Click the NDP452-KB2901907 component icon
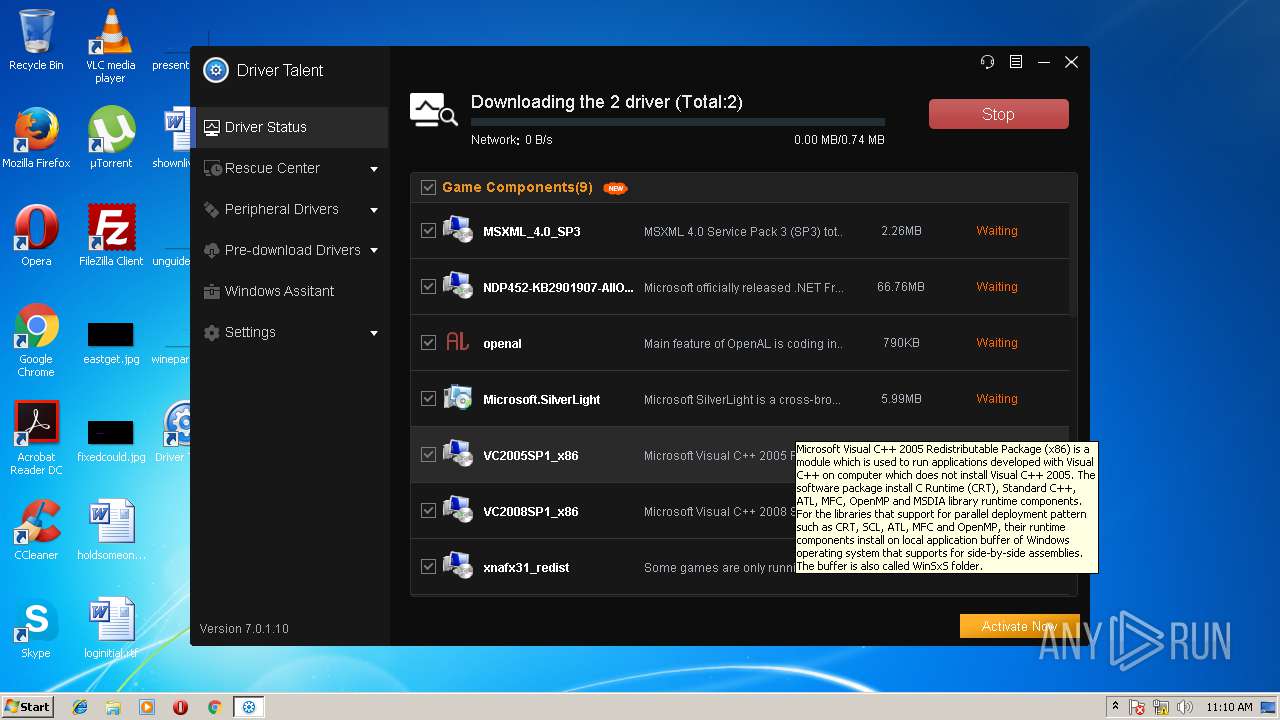The image size is (1280, 720). click(458, 286)
